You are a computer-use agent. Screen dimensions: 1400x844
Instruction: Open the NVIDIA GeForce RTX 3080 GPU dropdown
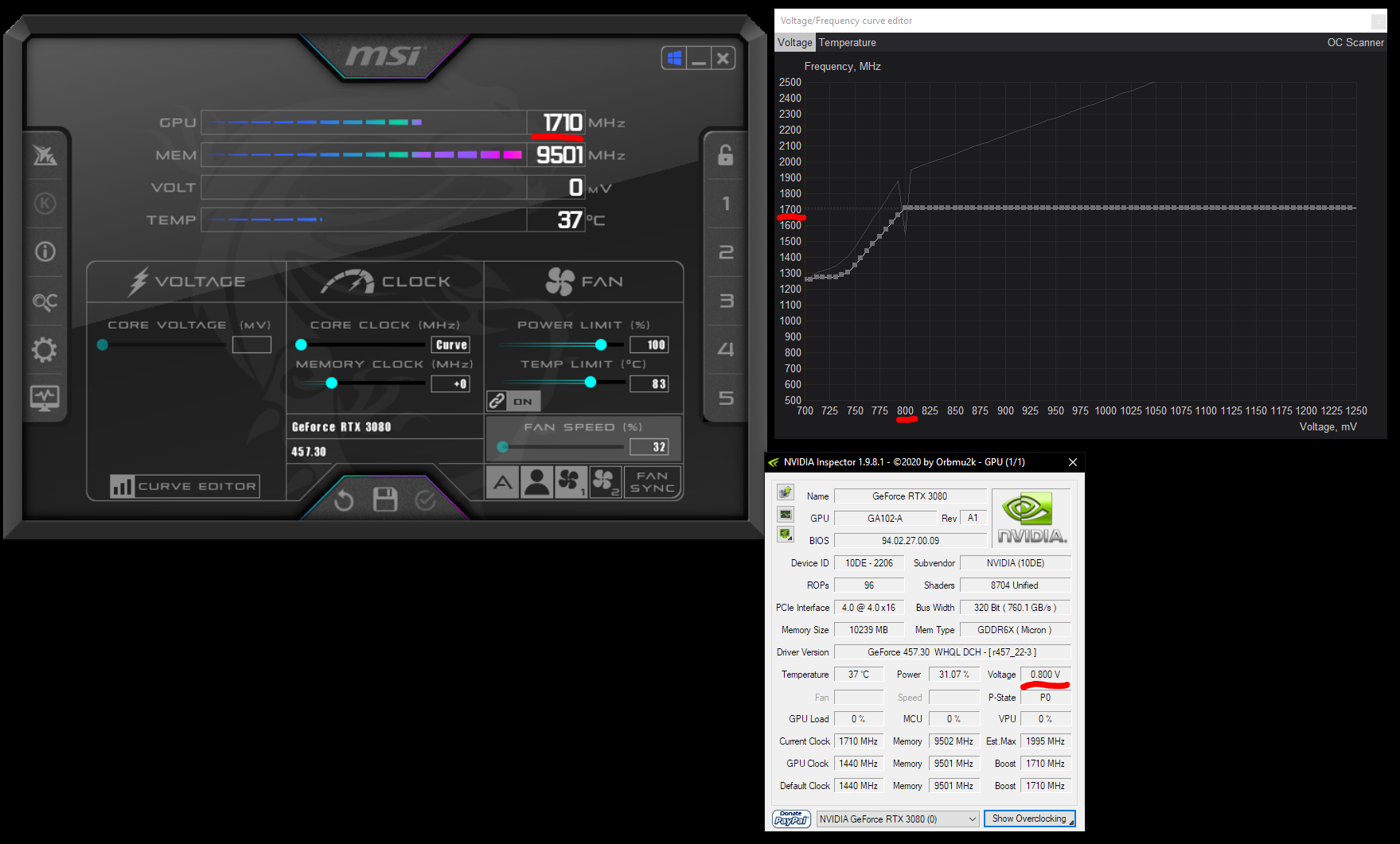(x=898, y=819)
